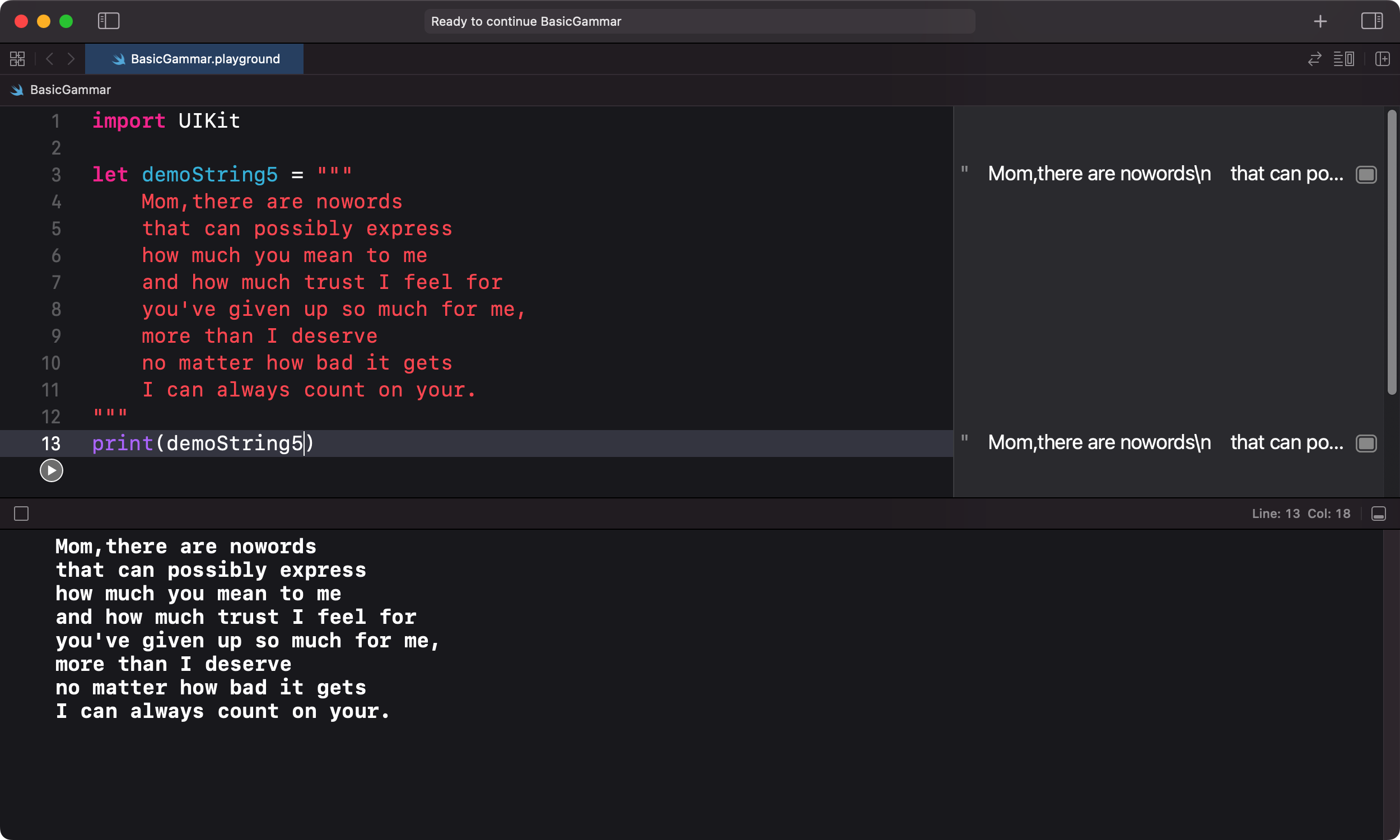Click the activity status bar text
1400x840 pixels.
(x=526, y=21)
